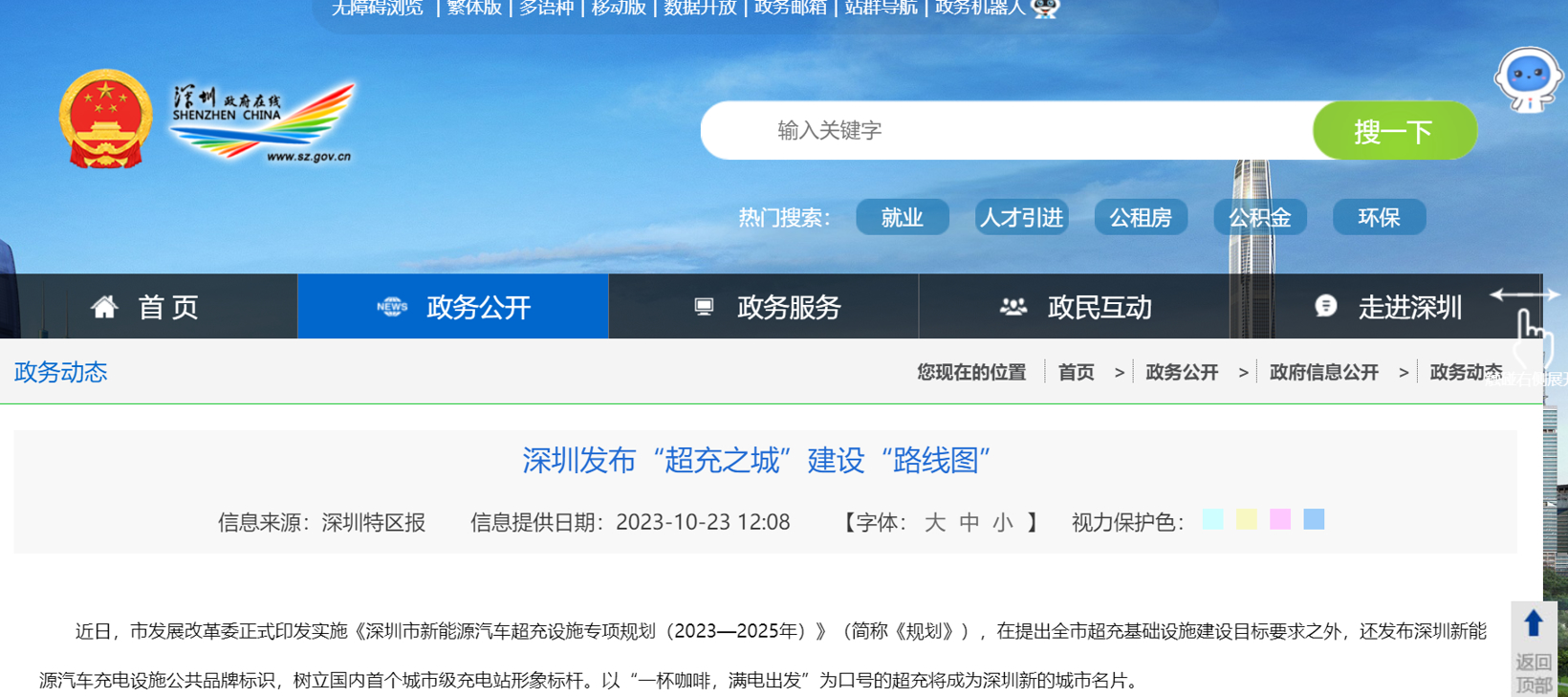The width and height of the screenshot is (1568, 697).
Task: Select the 公积金 hot search tag
Action: [x=1259, y=218]
